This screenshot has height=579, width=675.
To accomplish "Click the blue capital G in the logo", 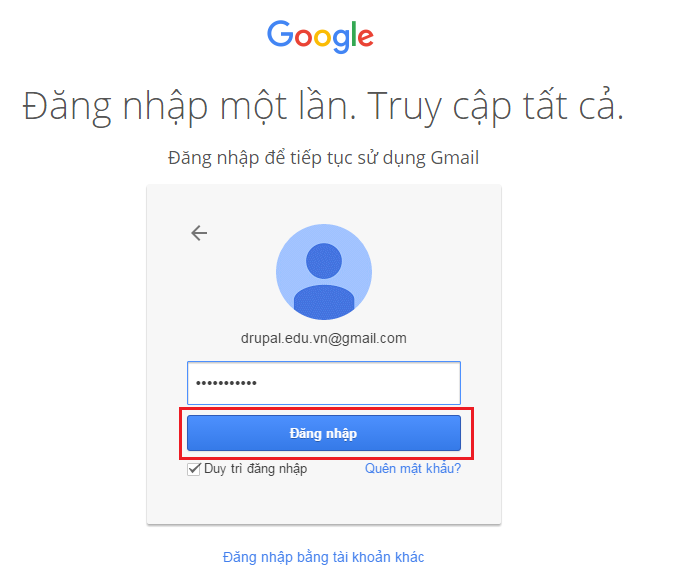I will click(x=280, y=34).
